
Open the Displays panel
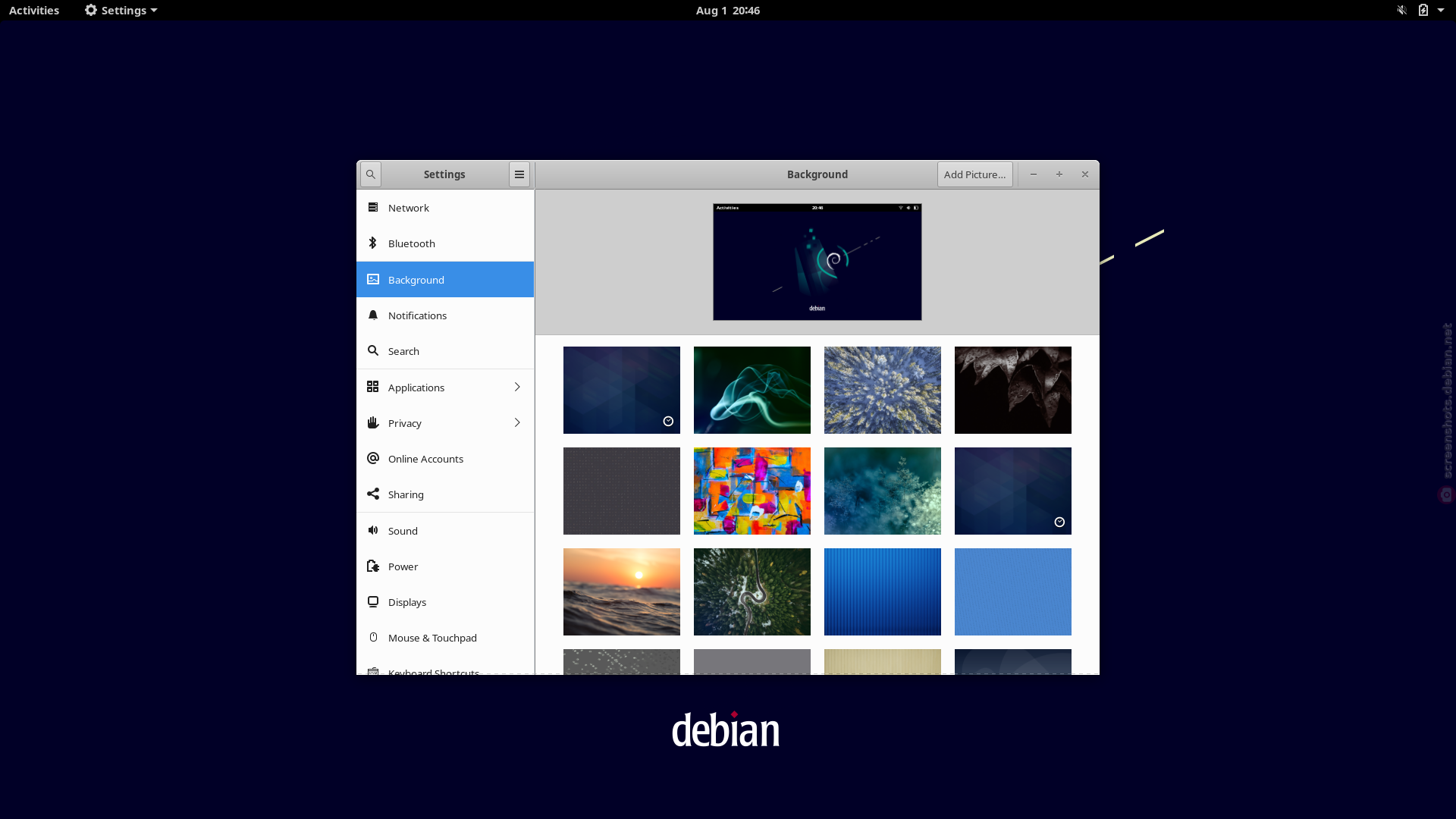445,601
